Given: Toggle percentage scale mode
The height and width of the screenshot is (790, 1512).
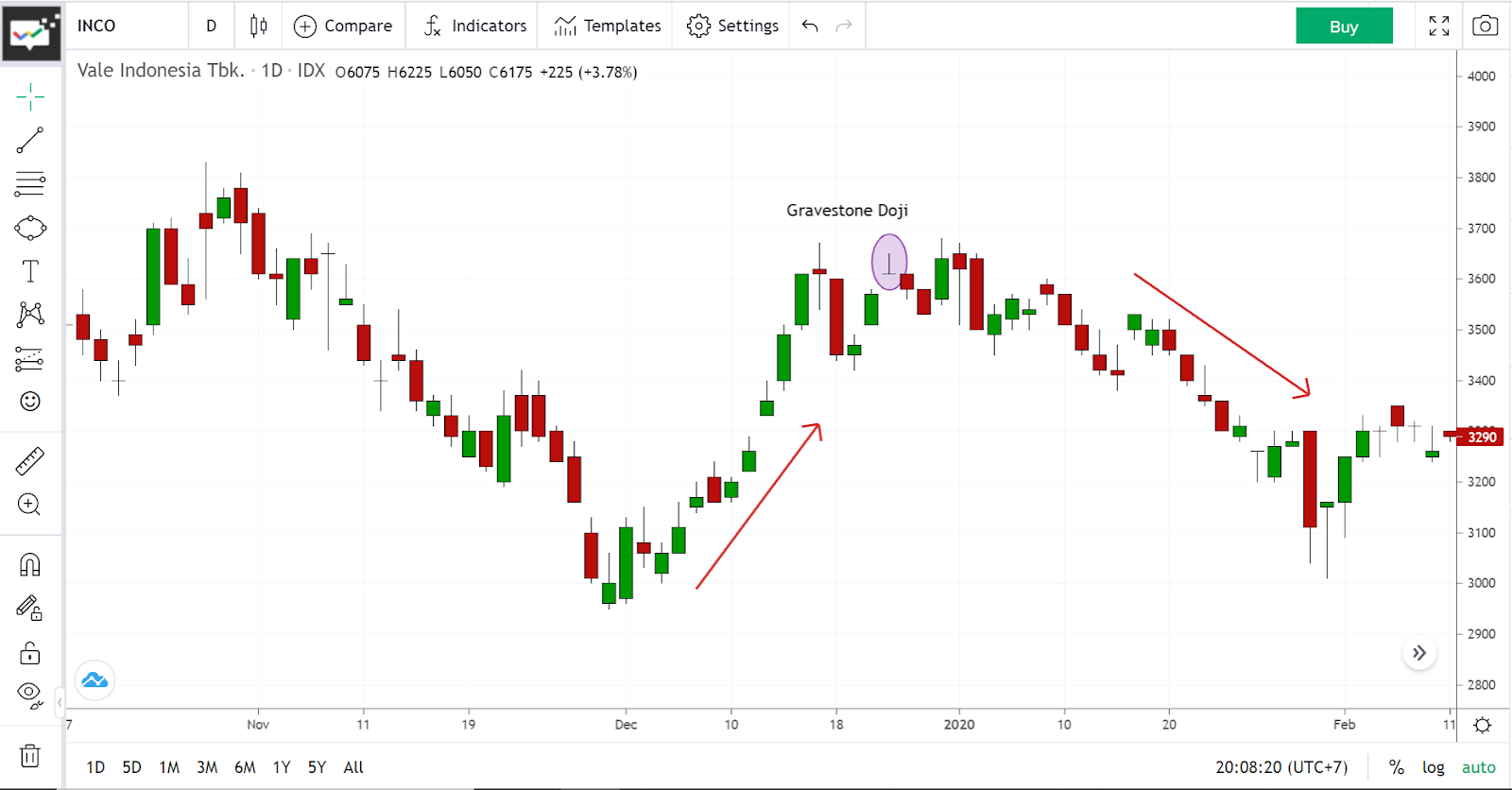Looking at the screenshot, I should 1397,767.
